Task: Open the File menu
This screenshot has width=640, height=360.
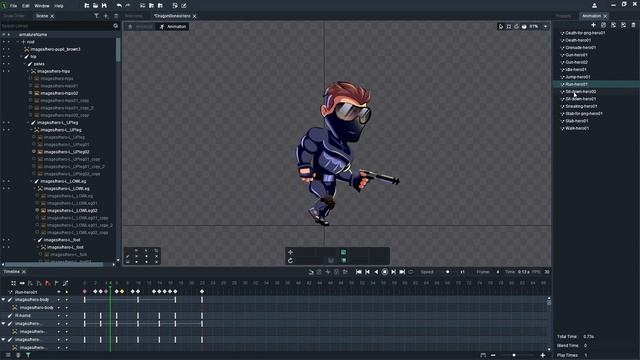Action: [13, 6]
